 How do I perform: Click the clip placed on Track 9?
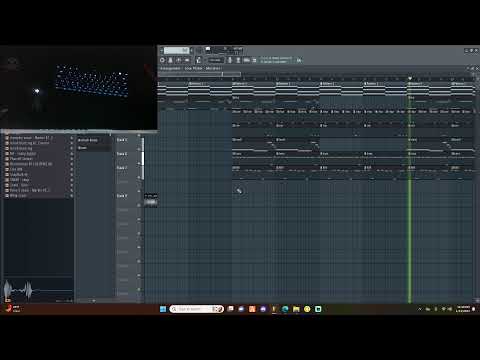151,200
